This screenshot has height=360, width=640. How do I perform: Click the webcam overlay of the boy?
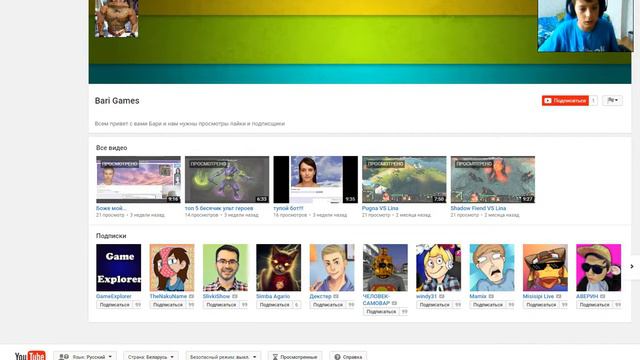tap(586, 26)
